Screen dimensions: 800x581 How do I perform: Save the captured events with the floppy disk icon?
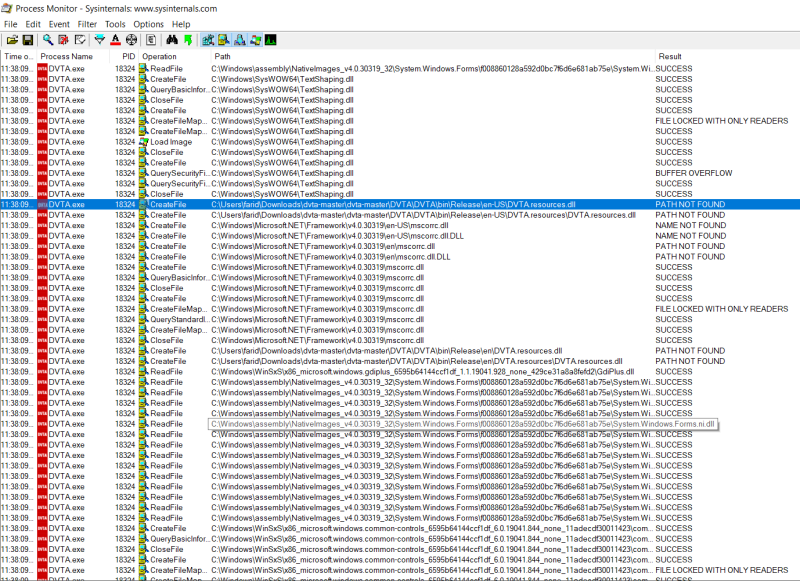click(28, 40)
